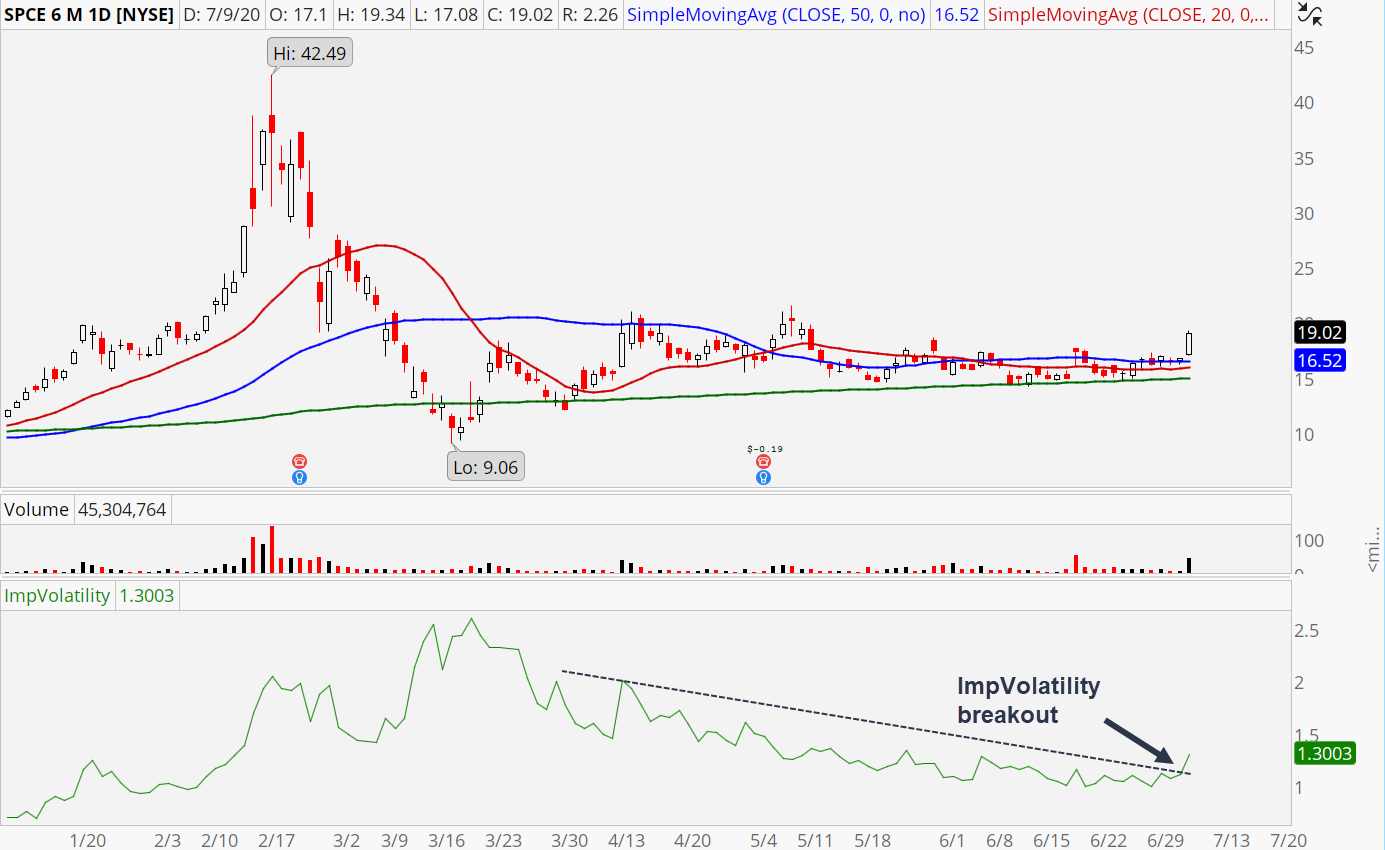This screenshot has width=1385, height=850.
Task: Click the green 1.3003 volatility marker
Action: 1323,755
